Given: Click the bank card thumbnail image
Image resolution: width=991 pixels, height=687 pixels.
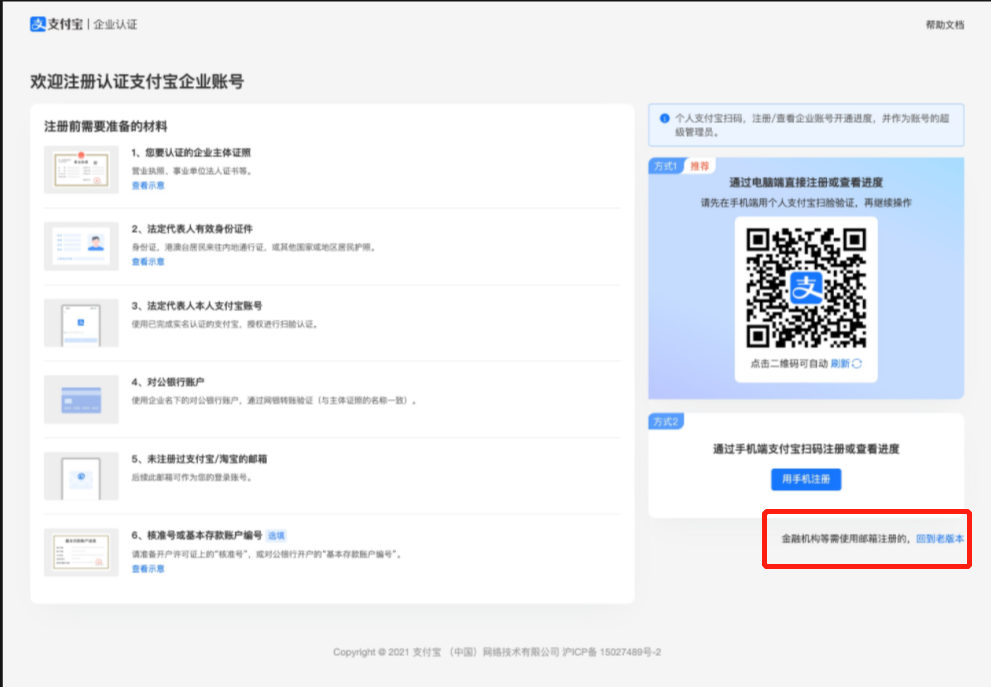Looking at the screenshot, I should (x=81, y=399).
